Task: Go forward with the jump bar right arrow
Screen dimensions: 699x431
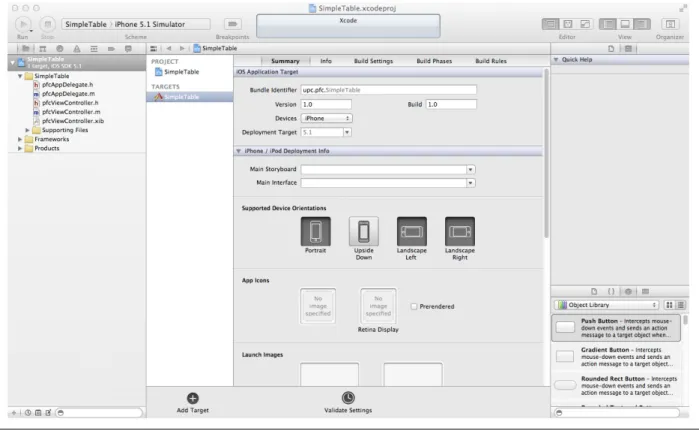Action: (x=181, y=49)
